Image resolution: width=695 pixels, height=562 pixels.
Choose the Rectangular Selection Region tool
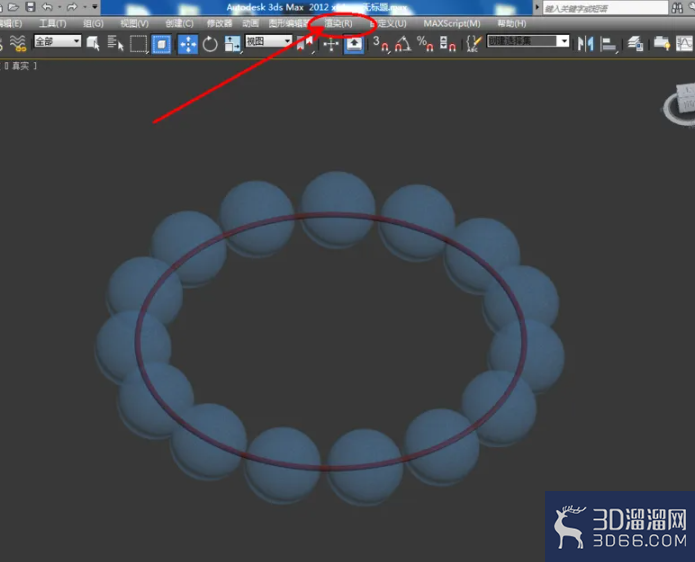139,44
